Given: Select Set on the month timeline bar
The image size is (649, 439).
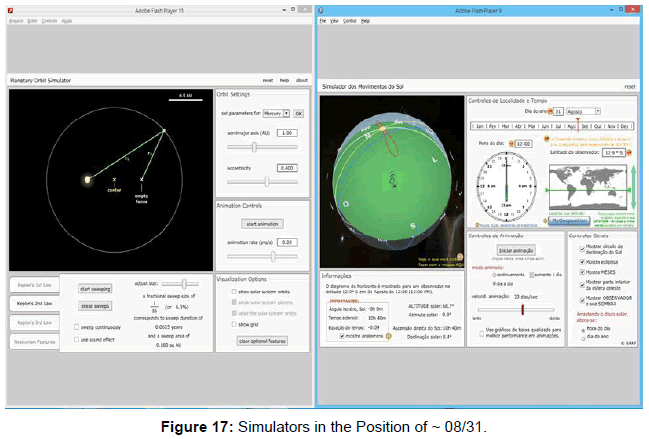Looking at the screenshot, I should 584,127.
